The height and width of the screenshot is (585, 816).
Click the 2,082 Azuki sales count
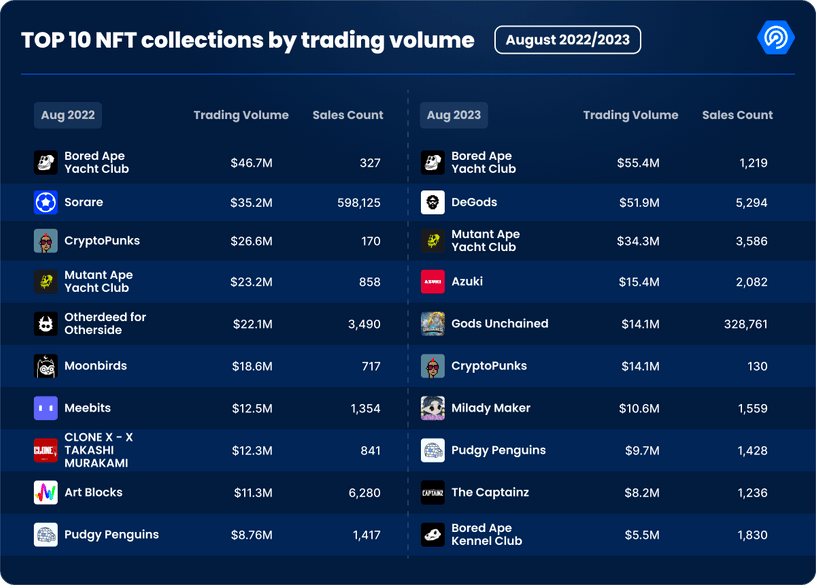[x=751, y=282]
